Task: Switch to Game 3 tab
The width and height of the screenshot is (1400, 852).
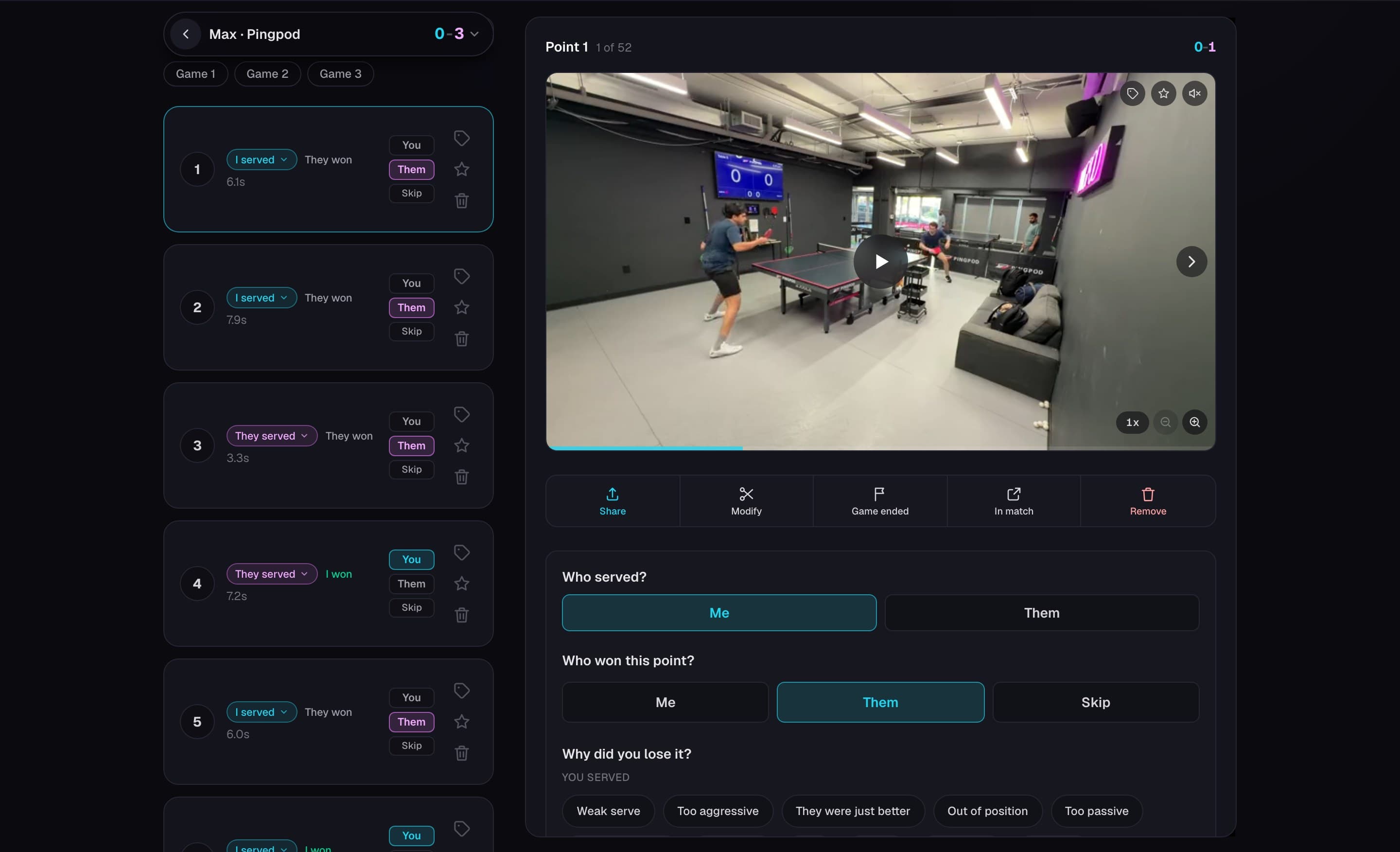Action: click(x=340, y=74)
